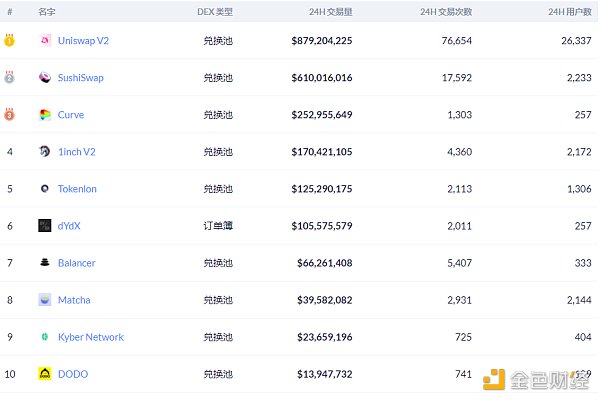Click the gold medal rank 1 badge
Image resolution: width=600 pixels, height=401 pixels.
pos(10,41)
